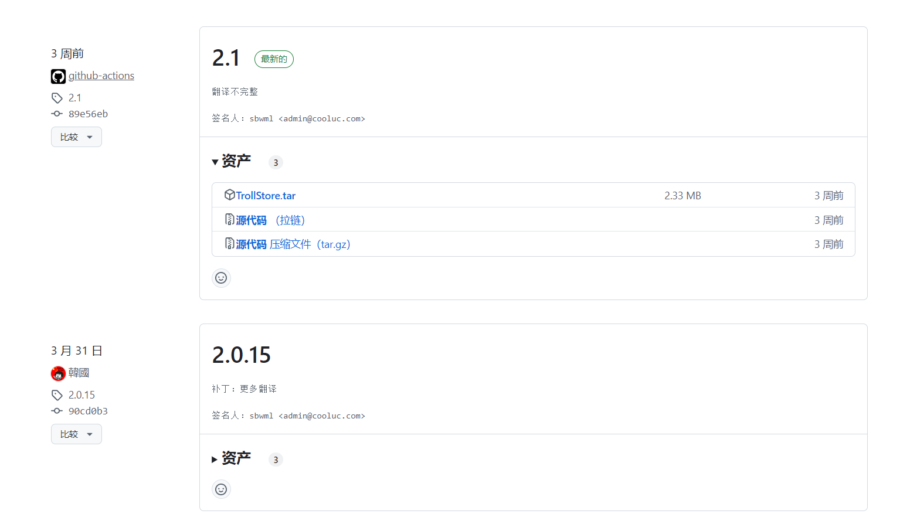Image resolution: width=900 pixels, height=524 pixels.
Task: Open the github-actions profile link
Action: tap(101, 76)
